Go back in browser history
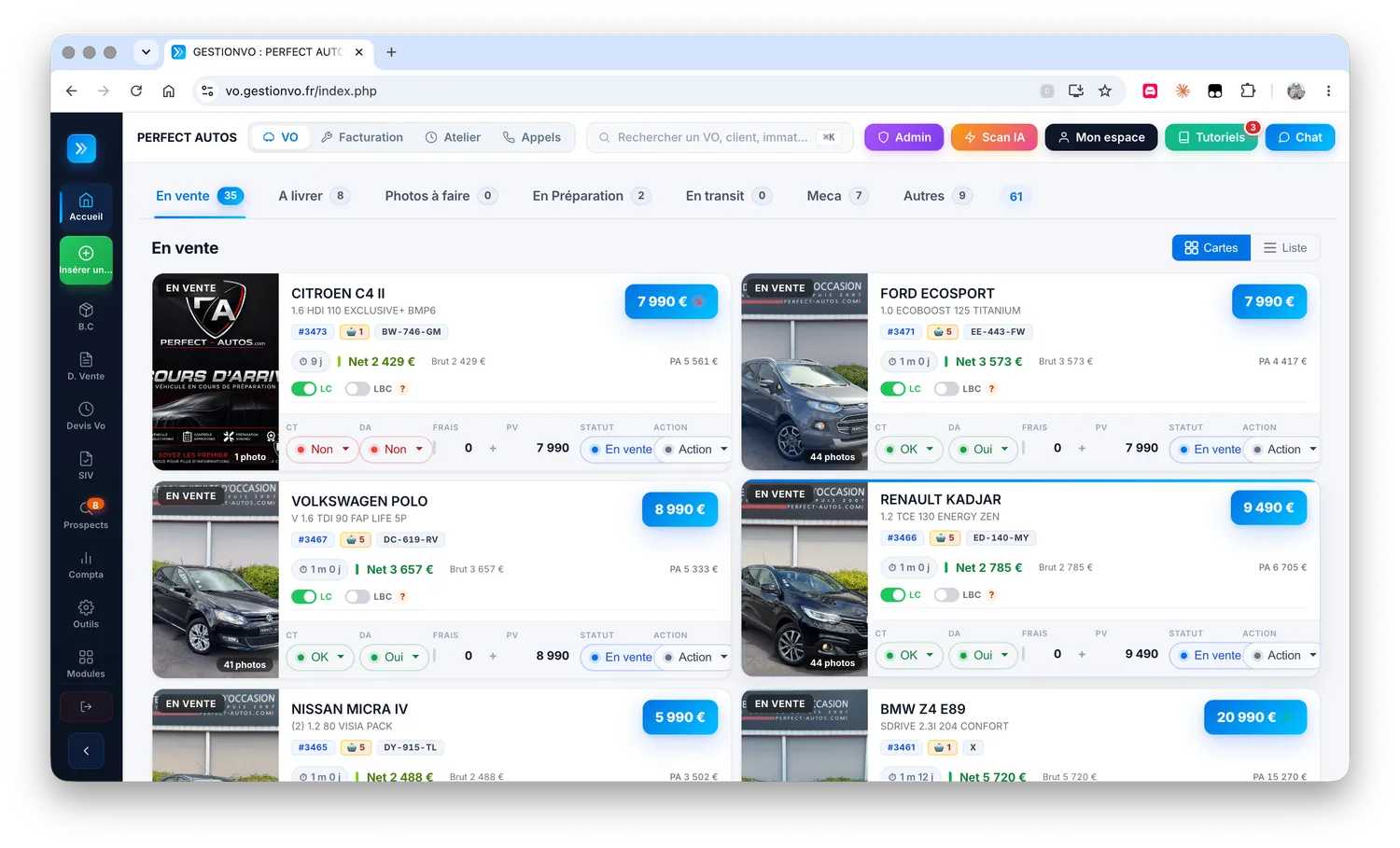Image resolution: width=1400 pixels, height=848 pixels. [x=72, y=90]
